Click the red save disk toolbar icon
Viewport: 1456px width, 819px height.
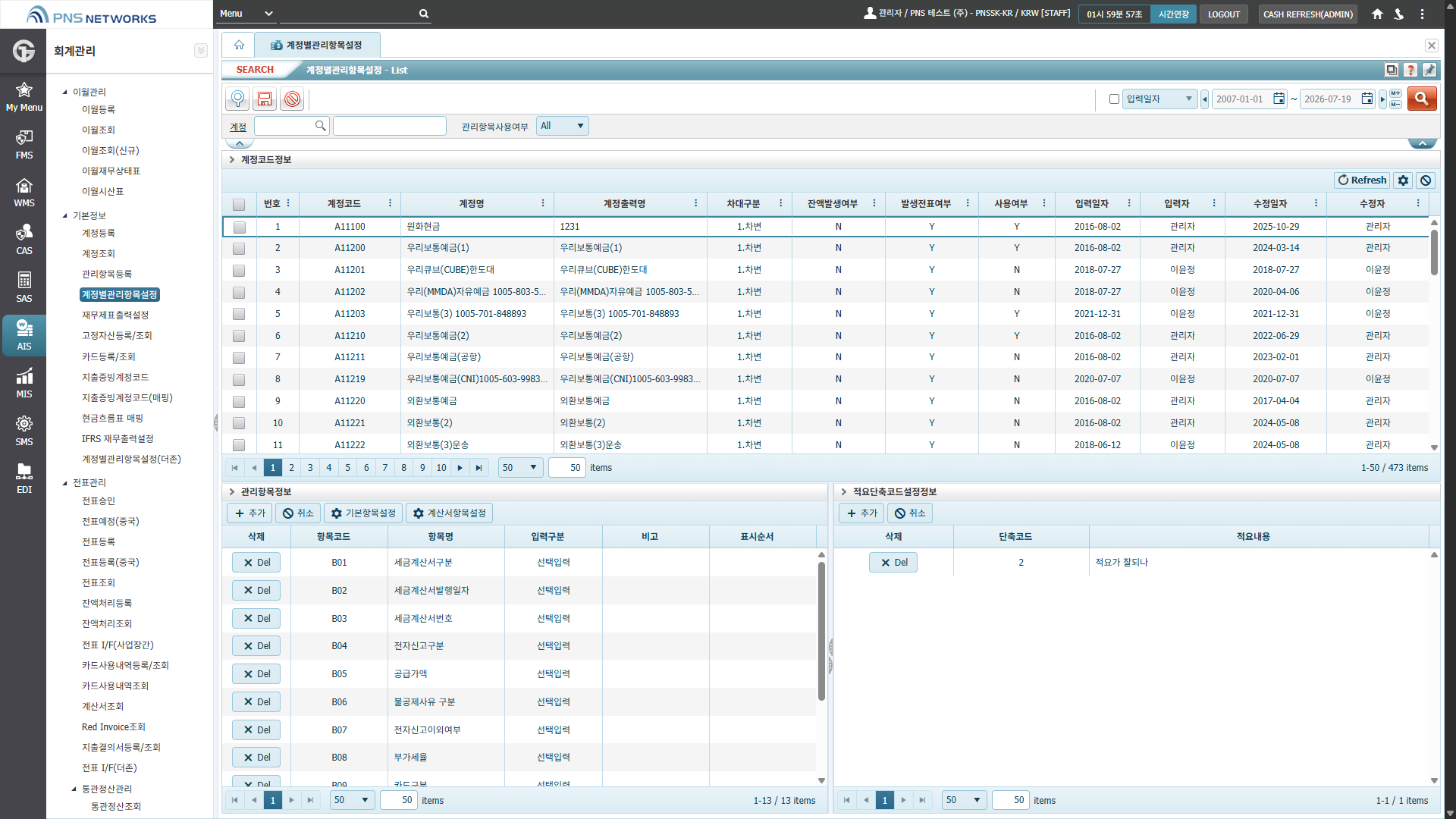pos(265,99)
